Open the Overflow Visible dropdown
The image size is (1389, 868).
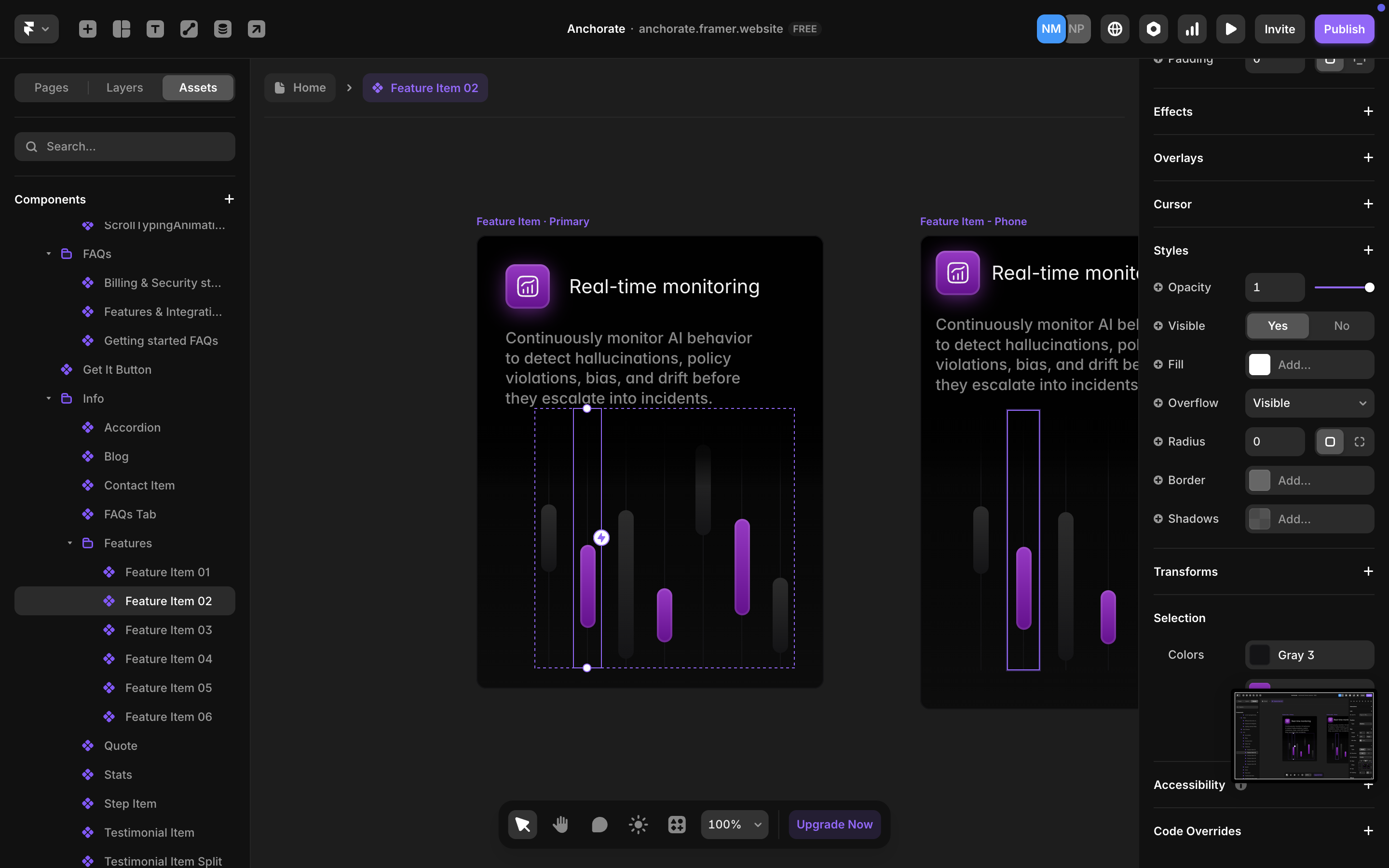(x=1309, y=403)
